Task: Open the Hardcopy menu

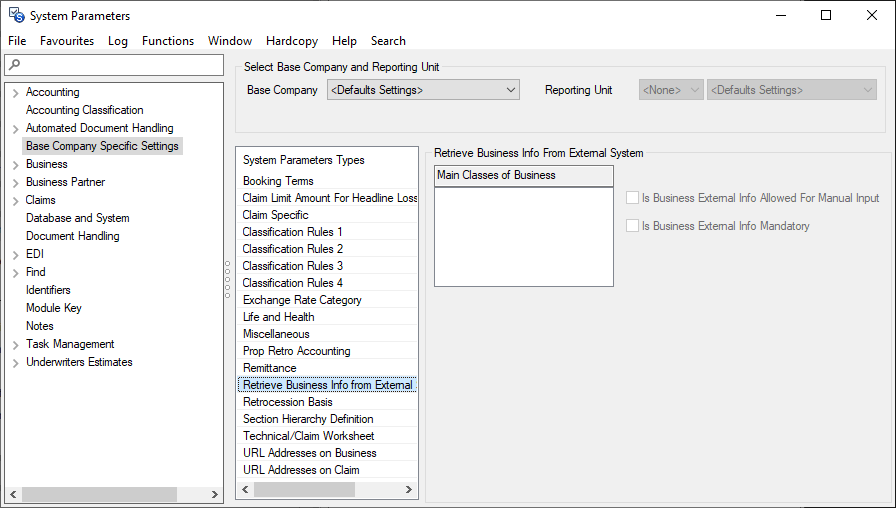Action: (291, 41)
